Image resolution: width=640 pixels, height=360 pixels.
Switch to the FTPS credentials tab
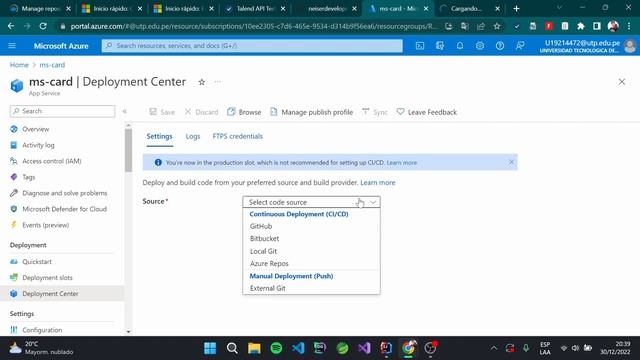pyautogui.click(x=238, y=136)
